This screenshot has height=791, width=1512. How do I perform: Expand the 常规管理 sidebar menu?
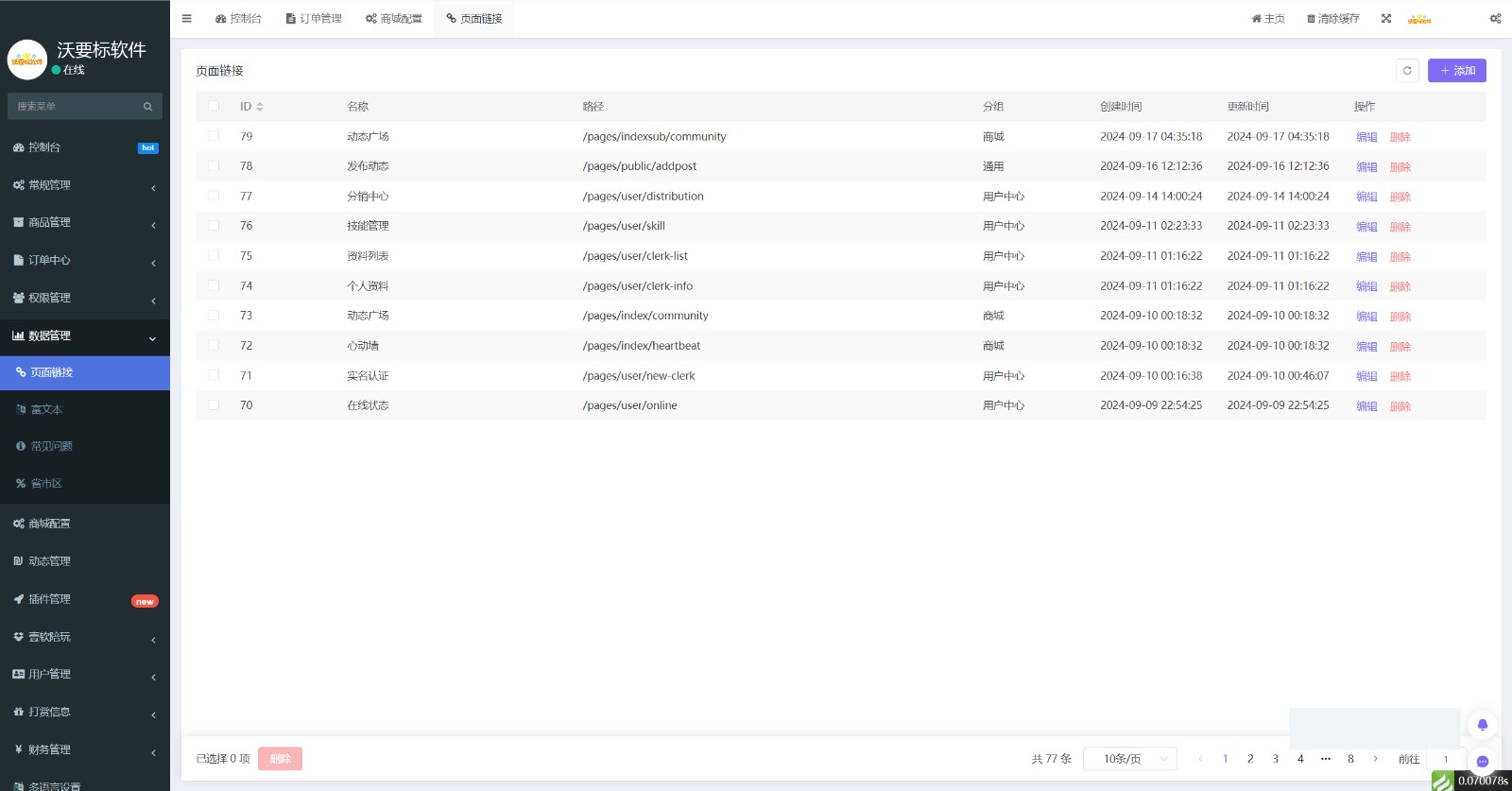[85, 185]
